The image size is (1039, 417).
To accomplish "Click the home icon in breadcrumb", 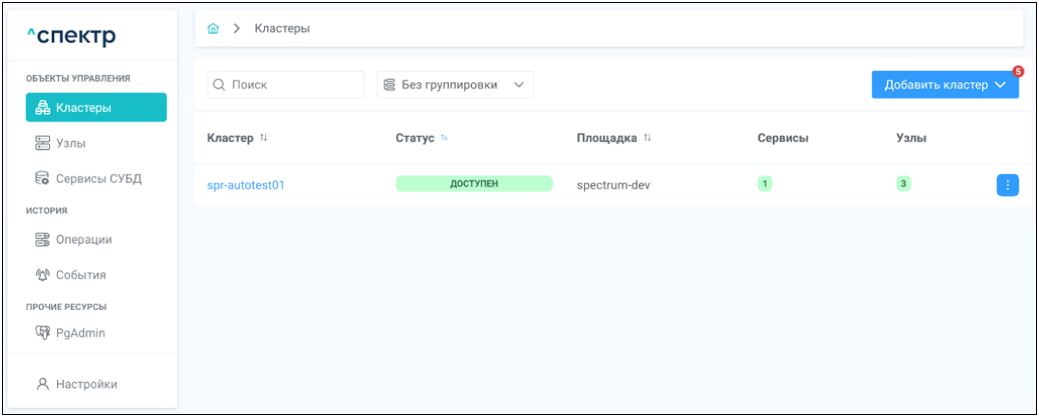I will pos(212,29).
